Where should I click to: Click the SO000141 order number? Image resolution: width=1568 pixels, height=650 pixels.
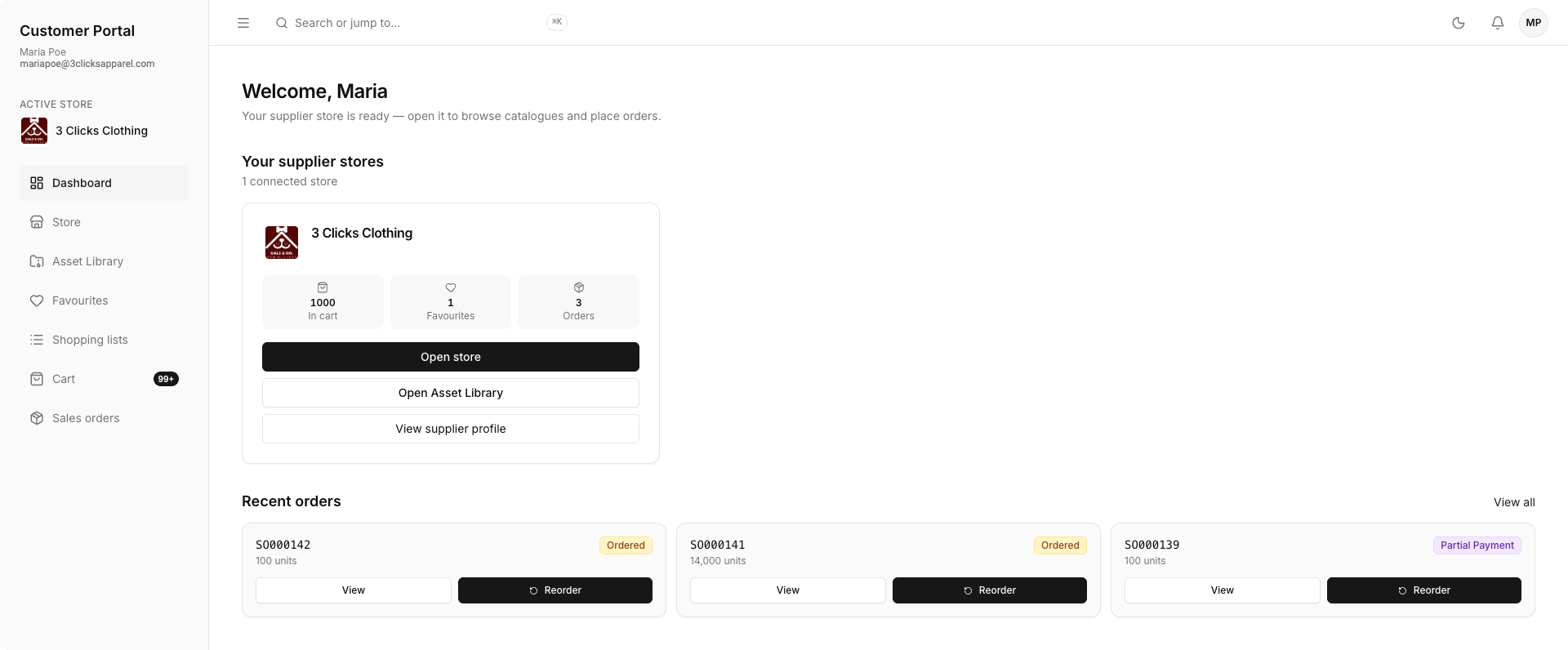(x=718, y=545)
